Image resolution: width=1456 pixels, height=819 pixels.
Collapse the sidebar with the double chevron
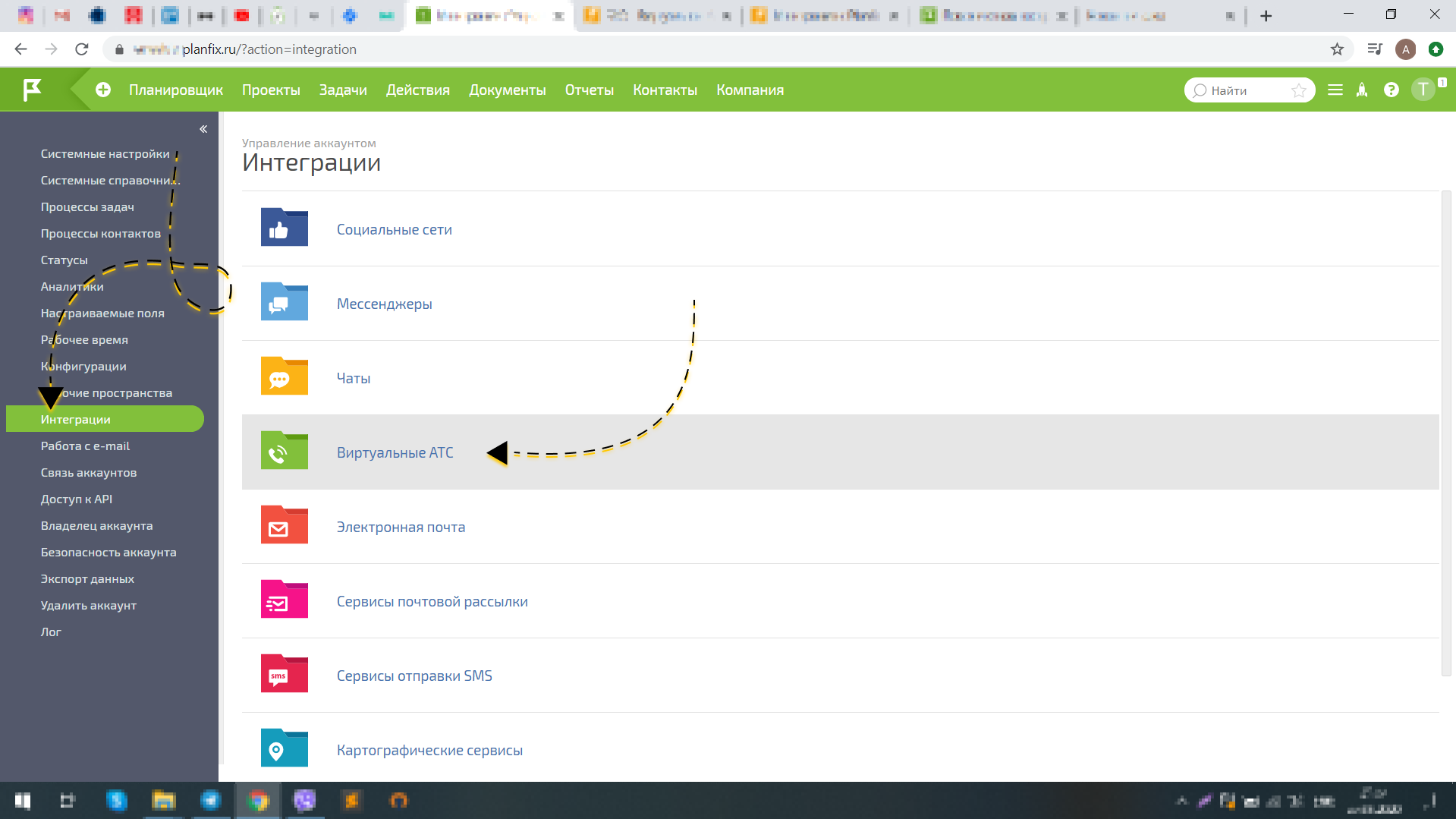[x=203, y=129]
